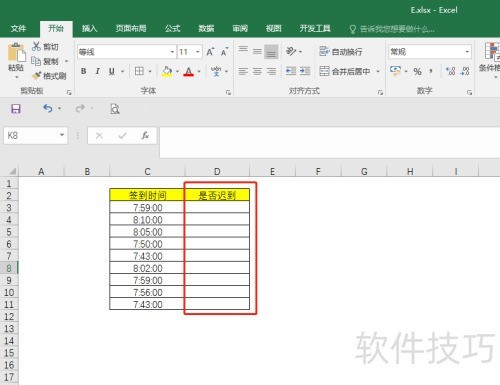Increase indent icon

tap(305, 71)
